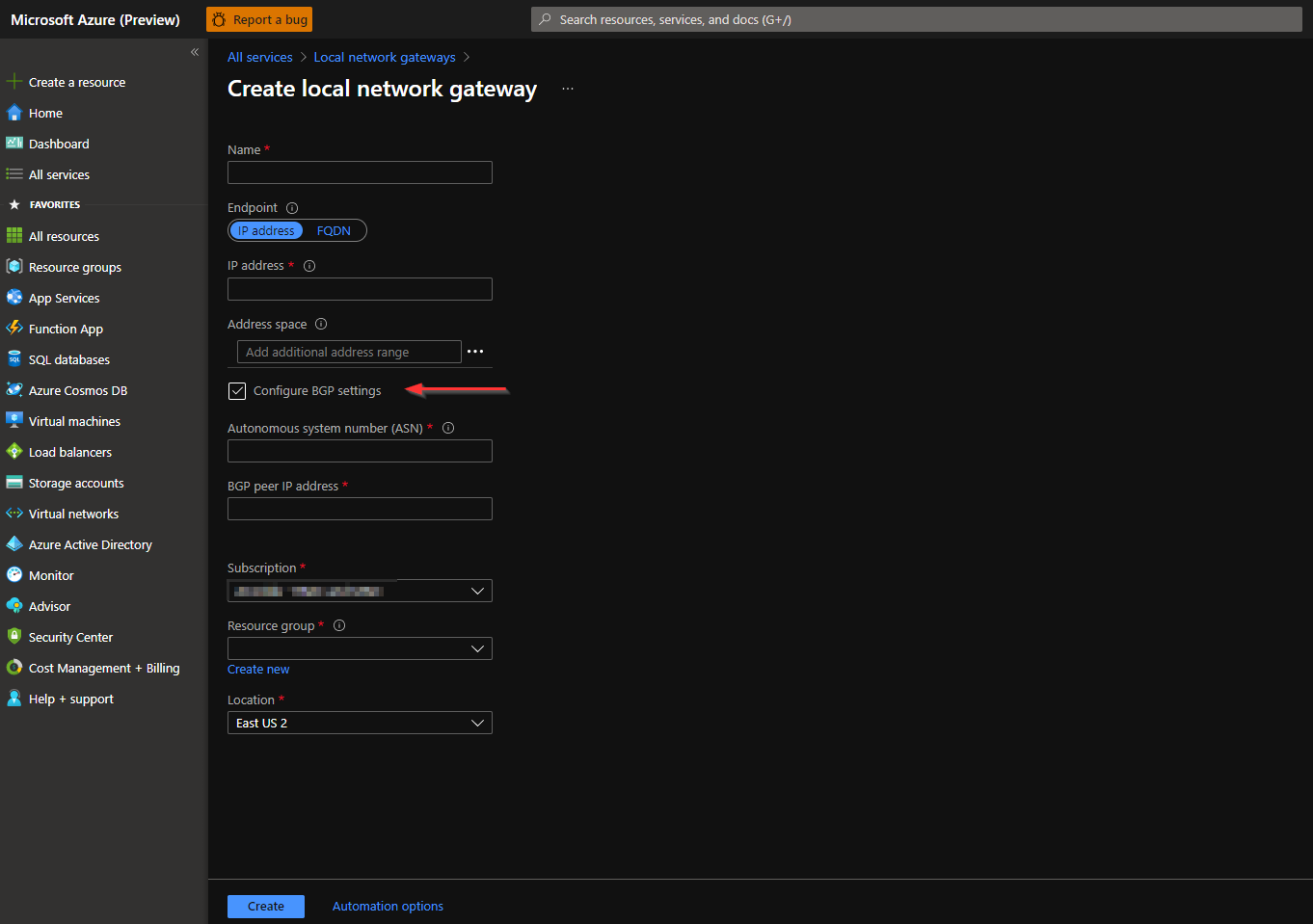Open page options ellipsis beside the title
Screen dimensions: 1313x924
(x=568, y=89)
